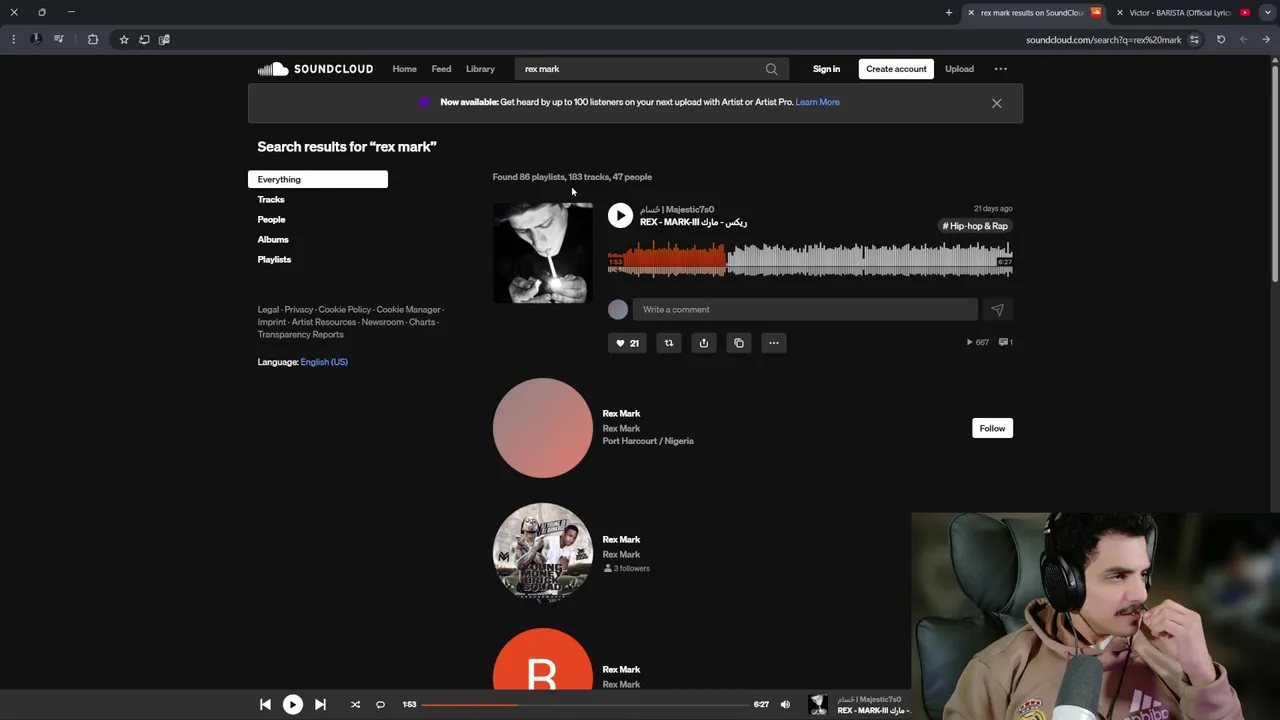
Task: Filter results by Playlists
Action: [274, 259]
